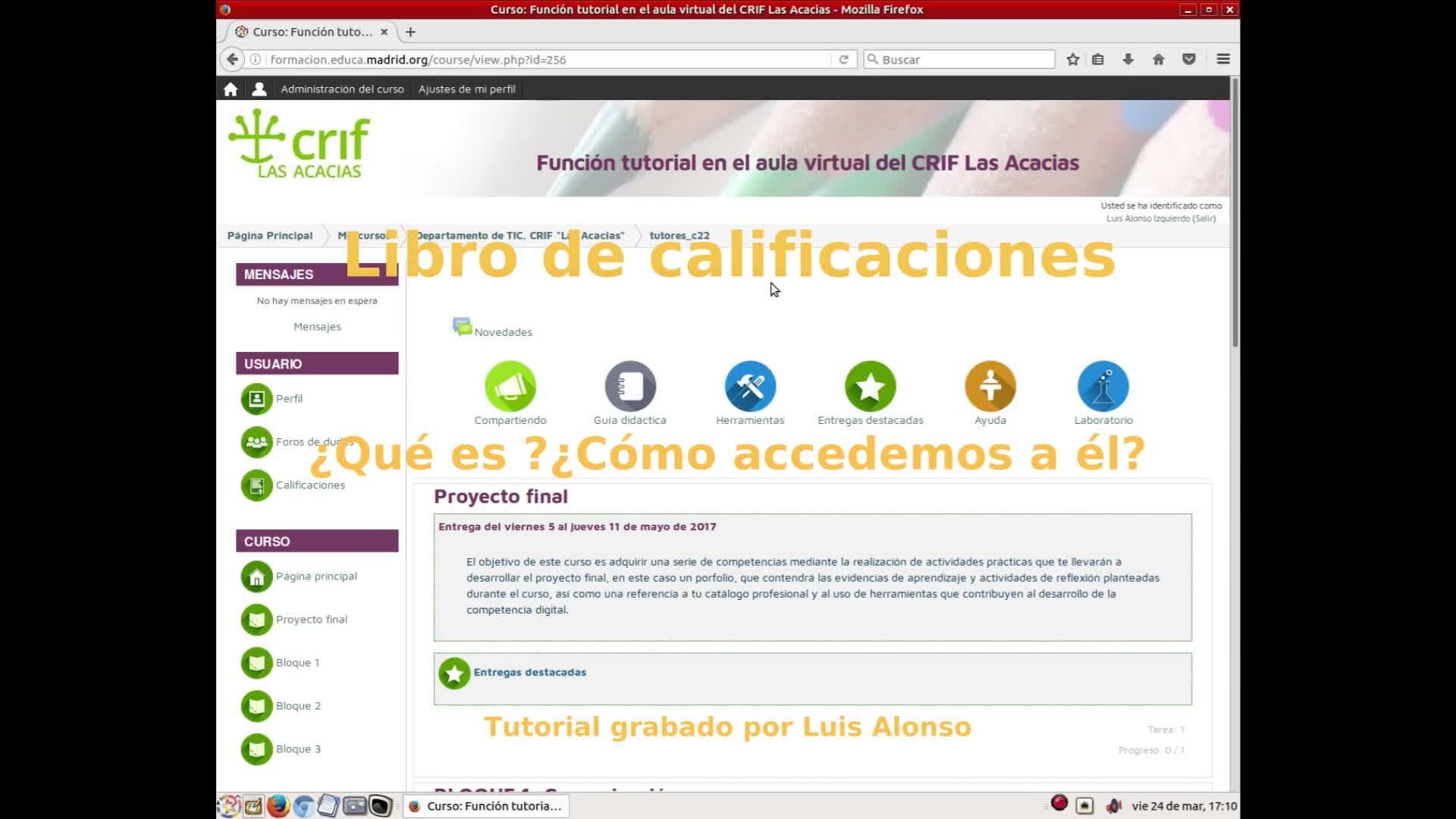Open the Entregas destacadas star icon

[870, 387]
